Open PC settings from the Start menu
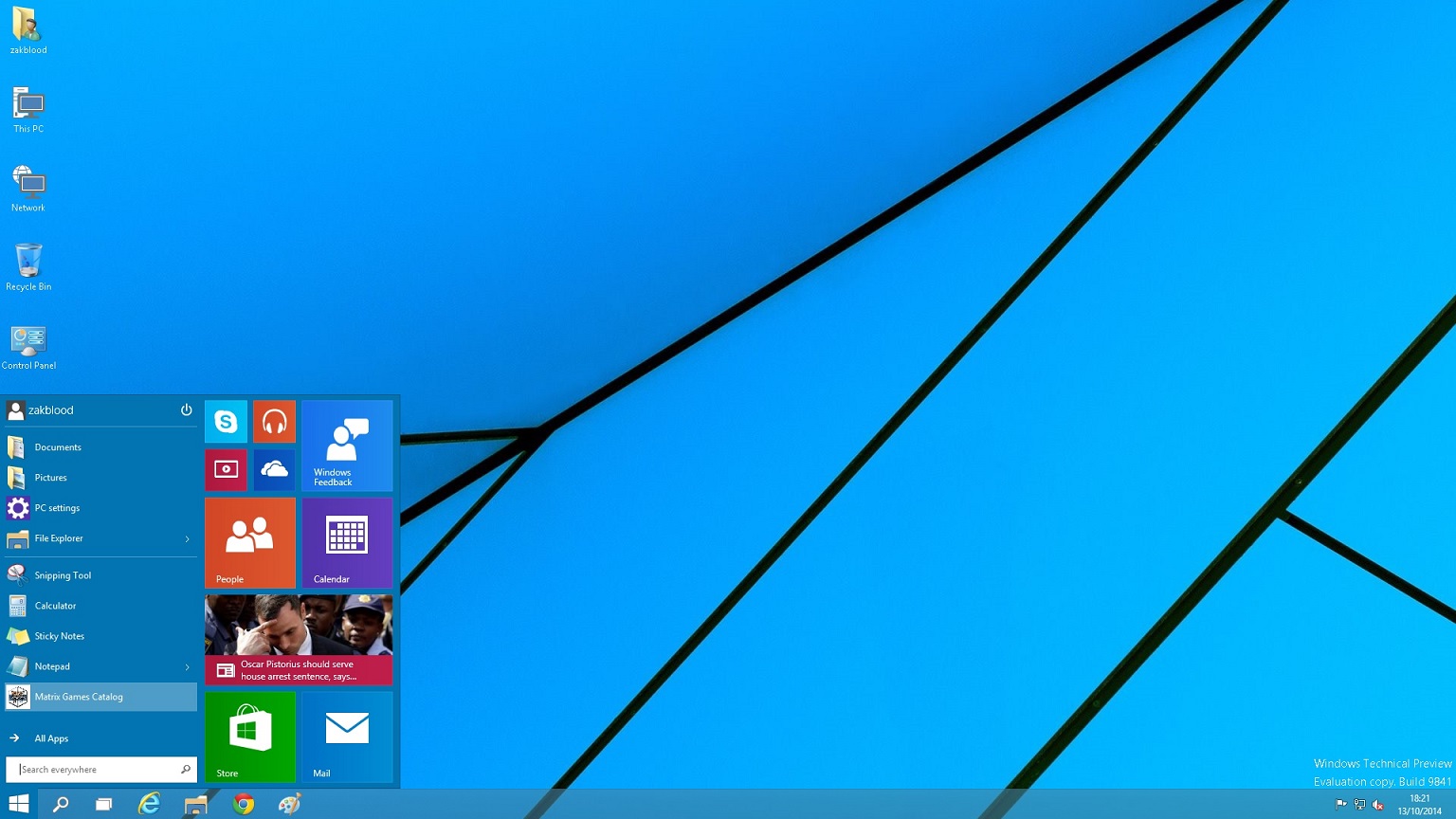1456x819 pixels. tap(58, 508)
